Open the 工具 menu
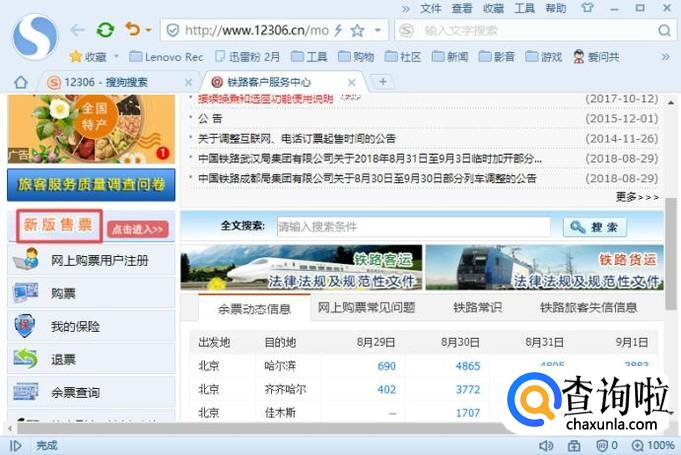 click(524, 8)
